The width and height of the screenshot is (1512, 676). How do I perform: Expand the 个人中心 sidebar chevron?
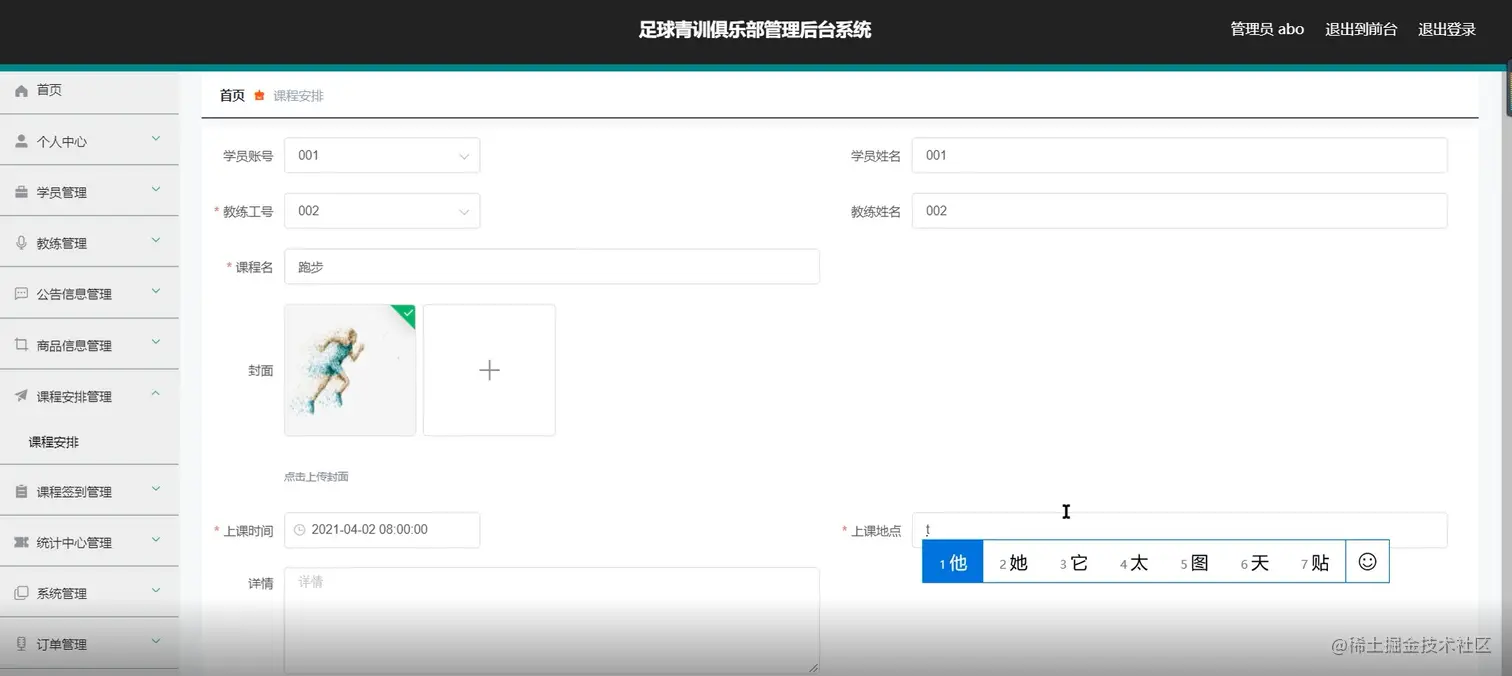pyautogui.click(x=156, y=139)
